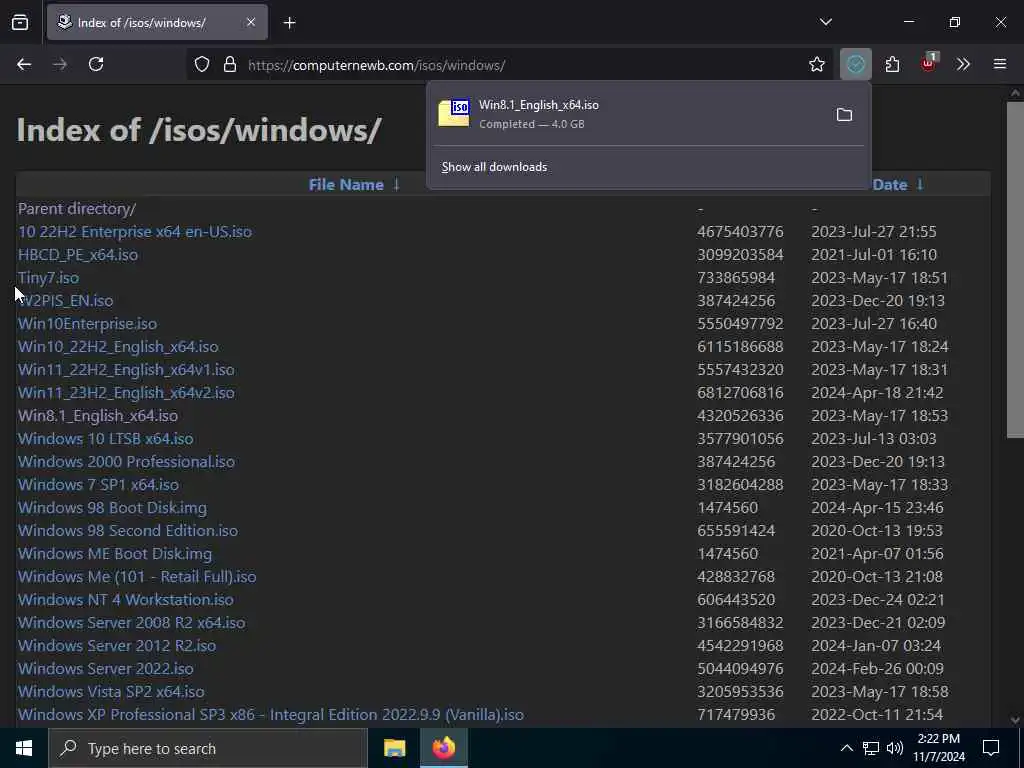1024x768 pixels.
Task: Select size value 4675403776
Action: pos(740,232)
